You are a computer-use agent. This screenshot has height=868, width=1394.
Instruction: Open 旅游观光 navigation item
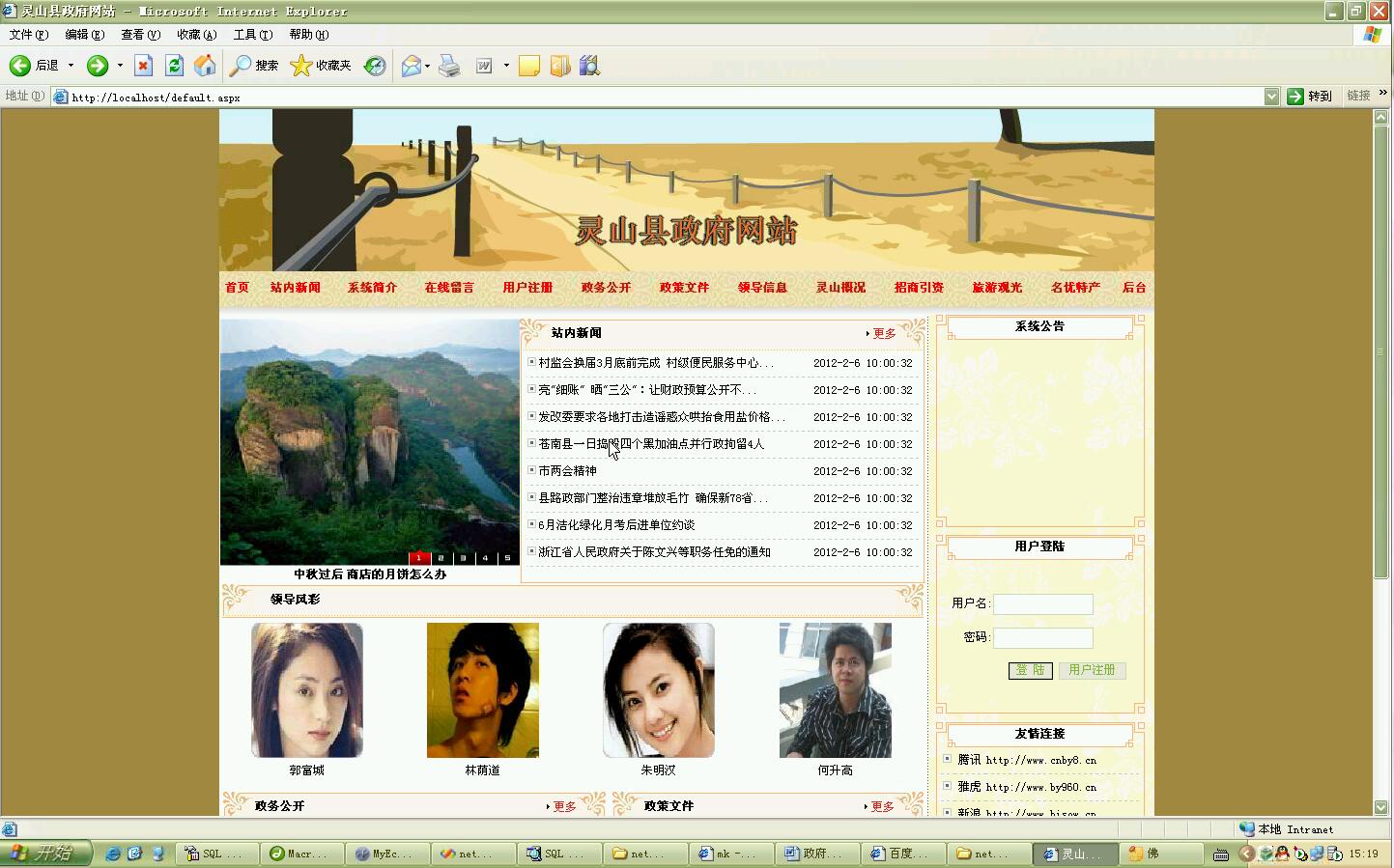[x=997, y=288]
